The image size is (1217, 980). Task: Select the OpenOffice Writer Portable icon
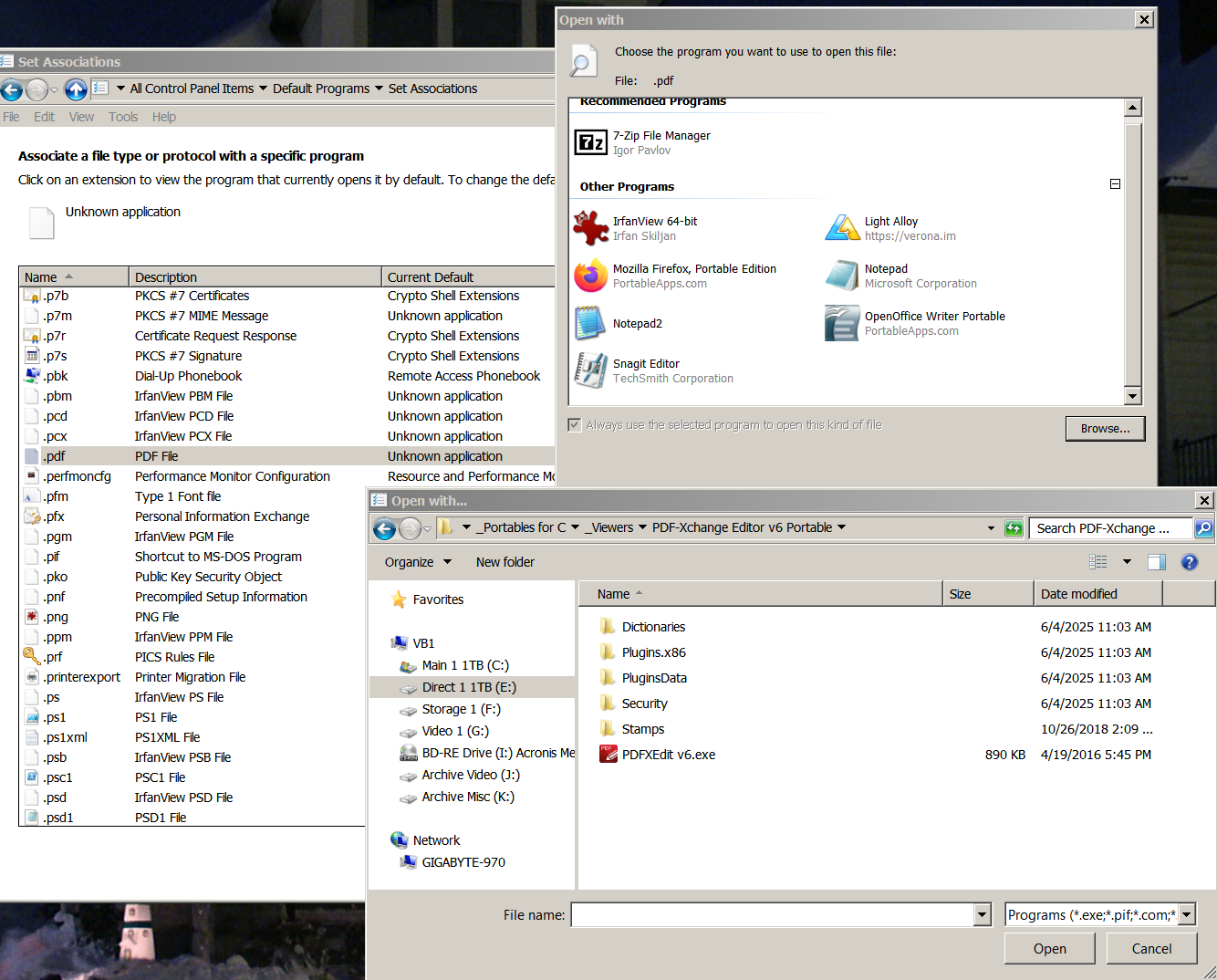(x=842, y=323)
